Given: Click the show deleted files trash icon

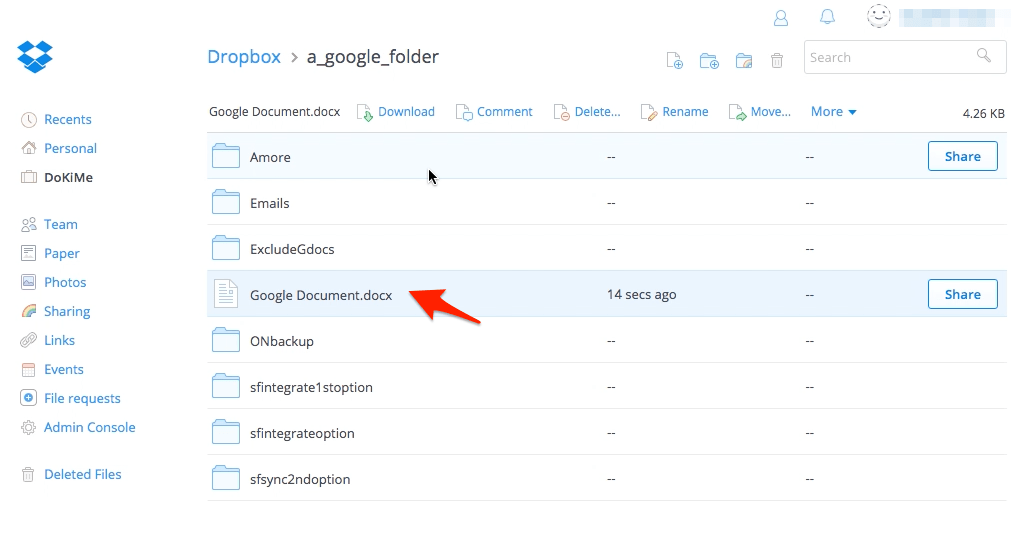Looking at the screenshot, I should (x=777, y=61).
